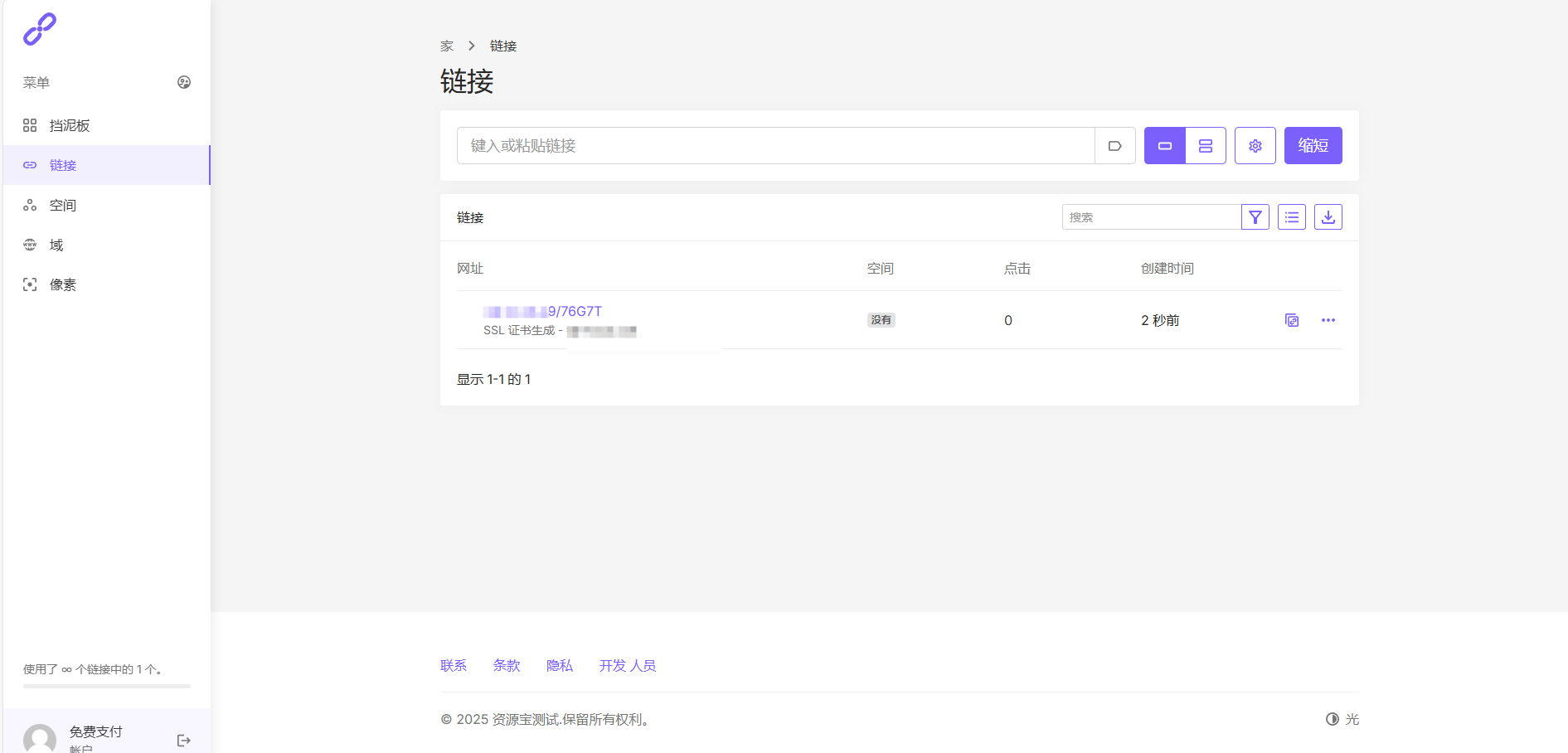Switch to single link mode

[1165, 146]
